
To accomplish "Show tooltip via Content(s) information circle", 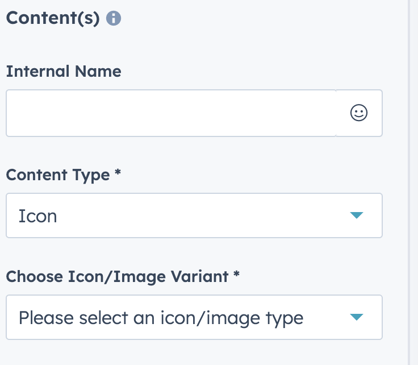I will coord(113,18).
